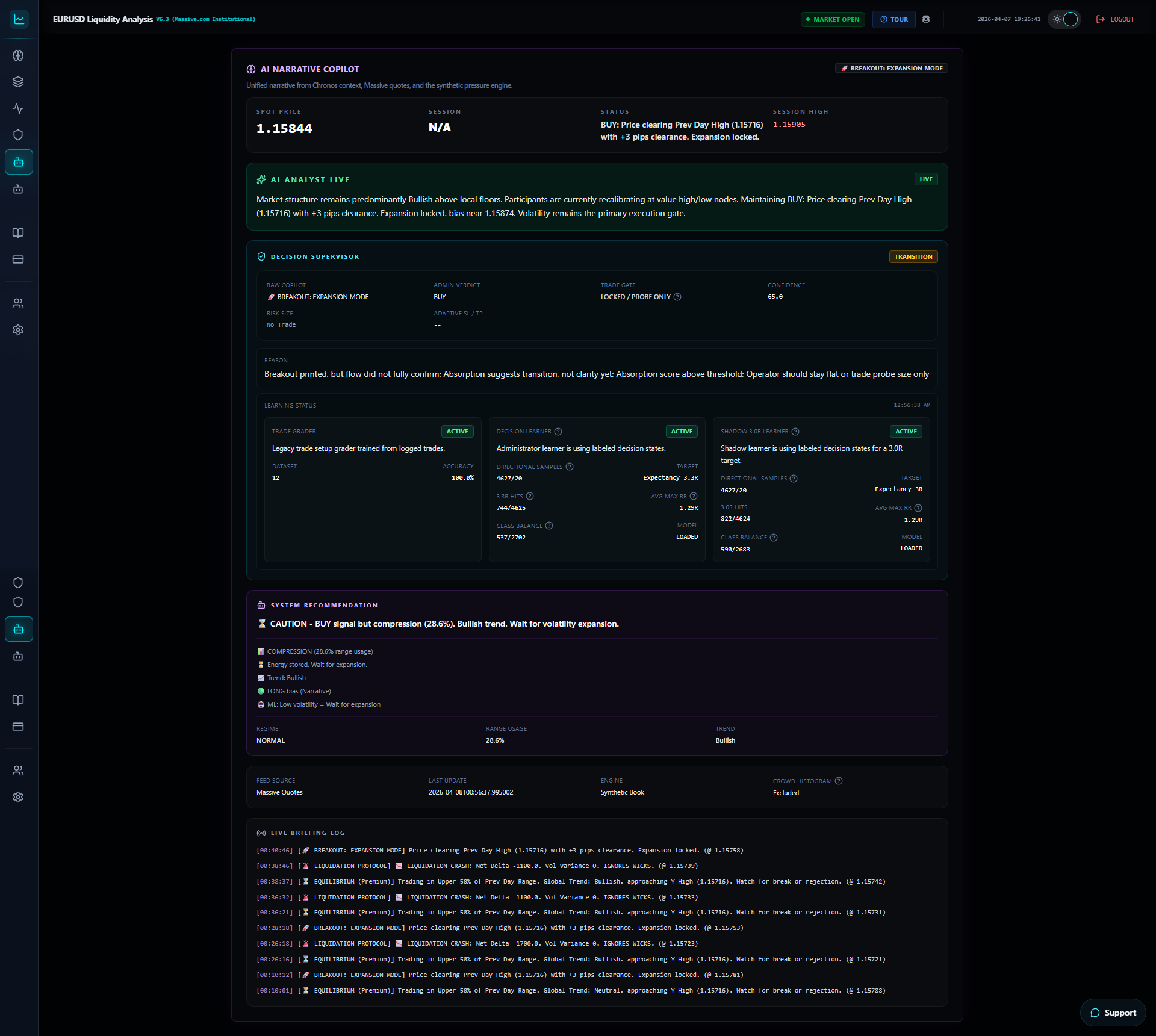Click the header clock 2026-04-07 19:26:41
Viewport: 1156px width, 1036px height.
pyautogui.click(x=1009, y=19)
